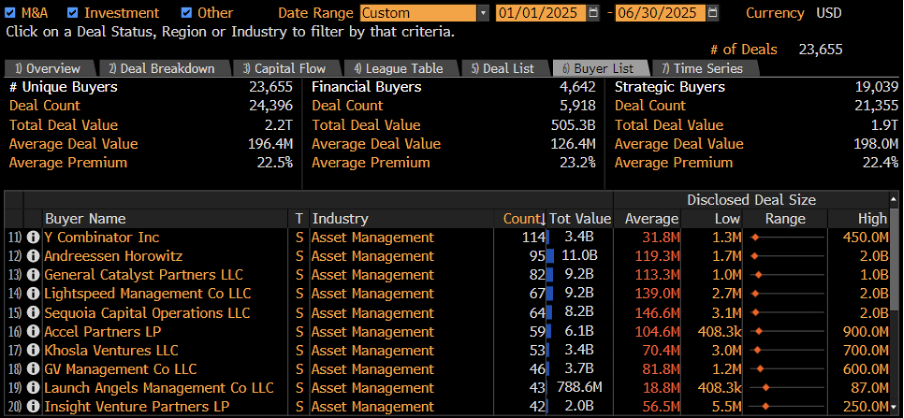Click info icon beside Insight Venture Partners

(33, 406)
